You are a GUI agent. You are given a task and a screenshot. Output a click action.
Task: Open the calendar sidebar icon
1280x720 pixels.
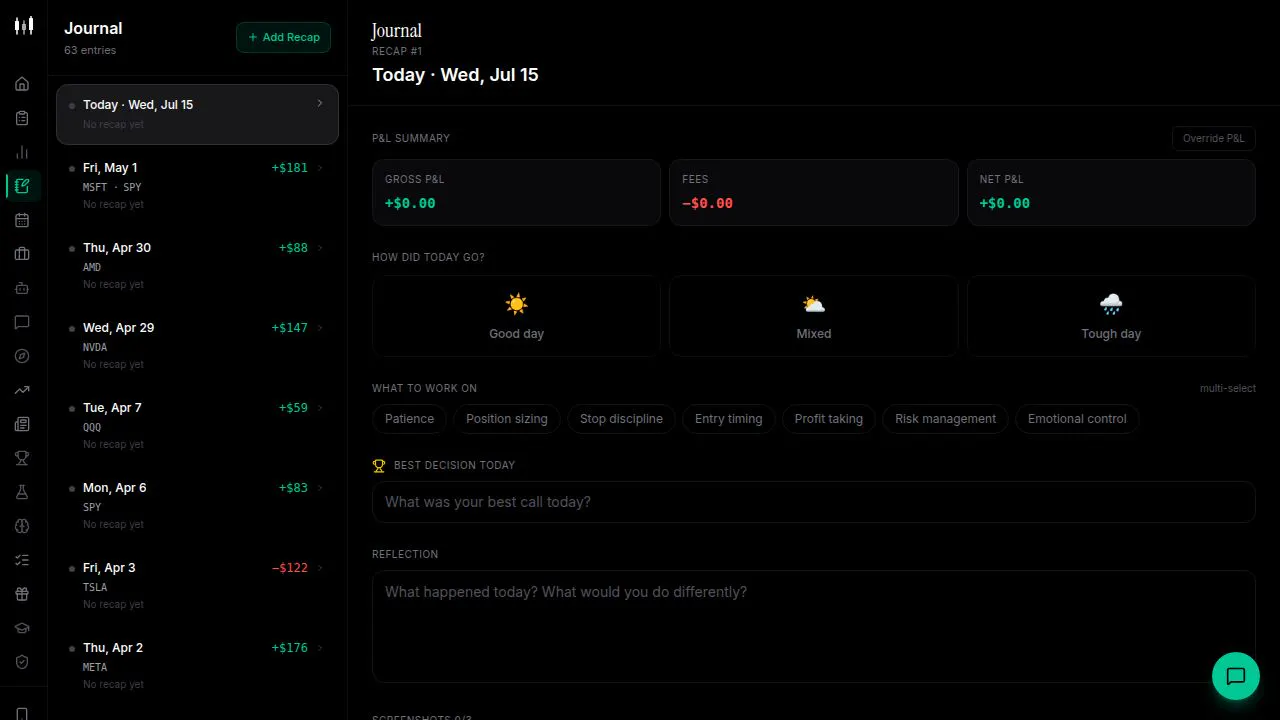pos(22,220)
